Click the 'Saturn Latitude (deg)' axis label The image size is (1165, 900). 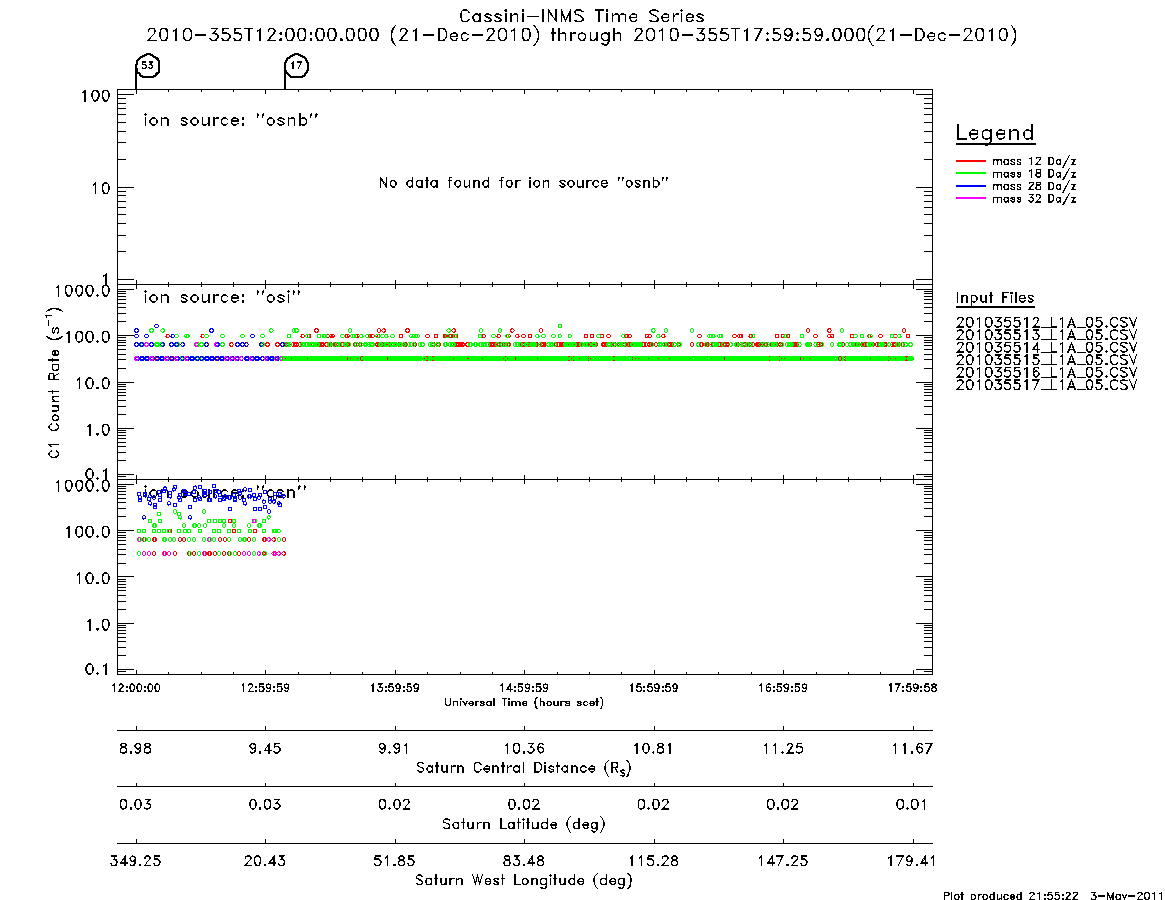tap(524, 824)
